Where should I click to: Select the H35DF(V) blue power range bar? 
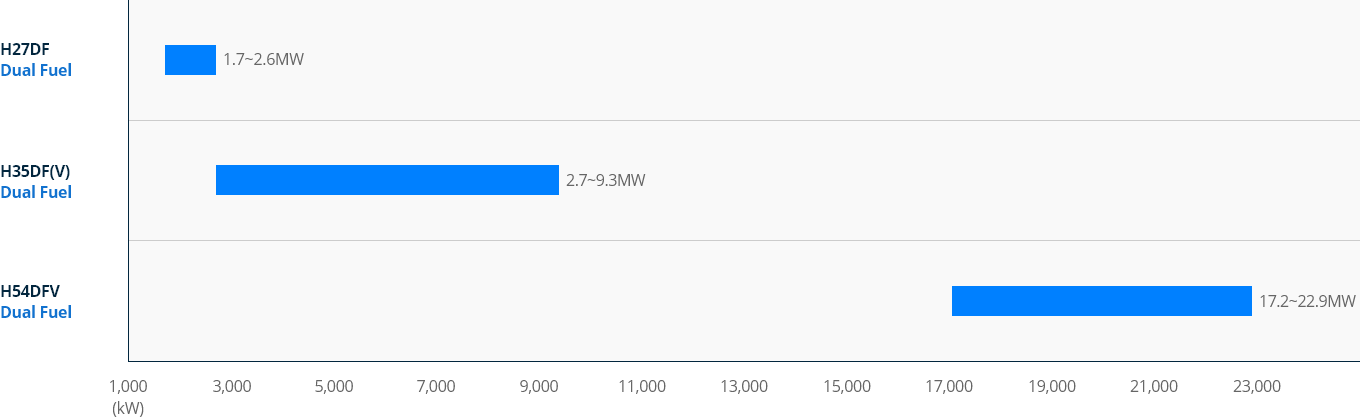387,180
